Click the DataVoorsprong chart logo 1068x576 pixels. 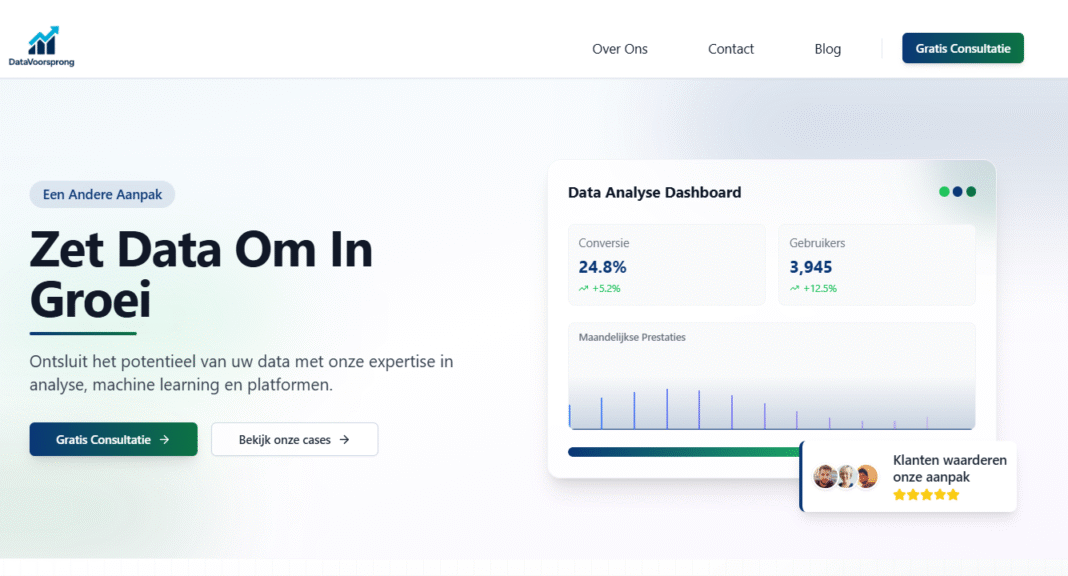pyautogui.click(x=42, y=46)
